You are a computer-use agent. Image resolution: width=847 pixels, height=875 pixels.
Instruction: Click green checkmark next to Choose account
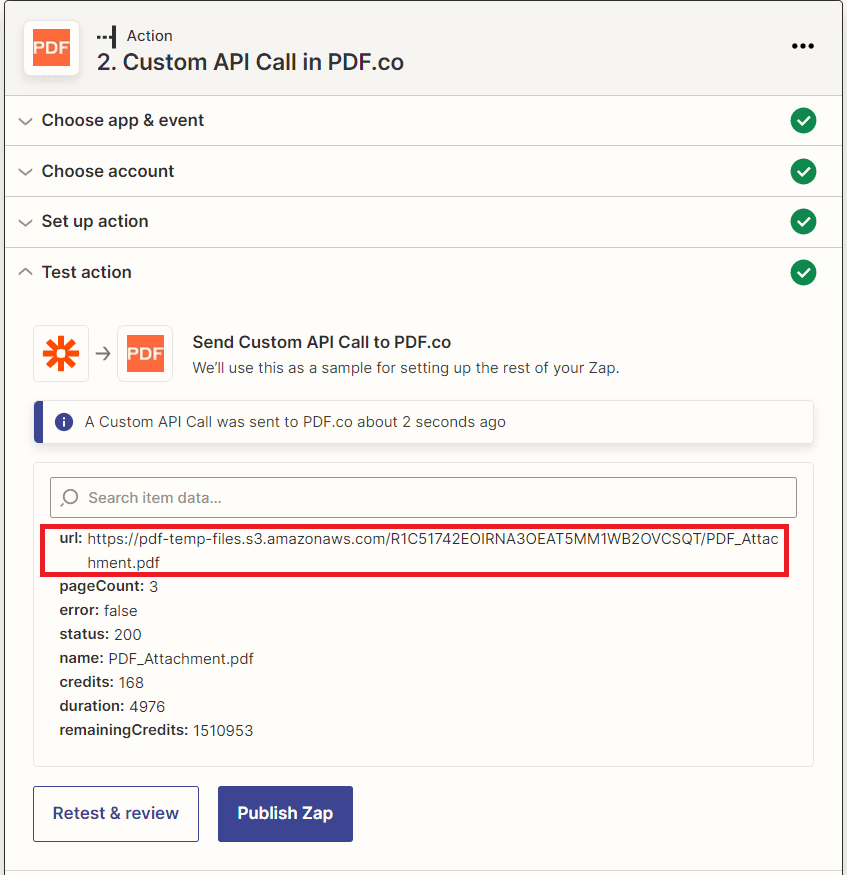(x=803, y=171)
